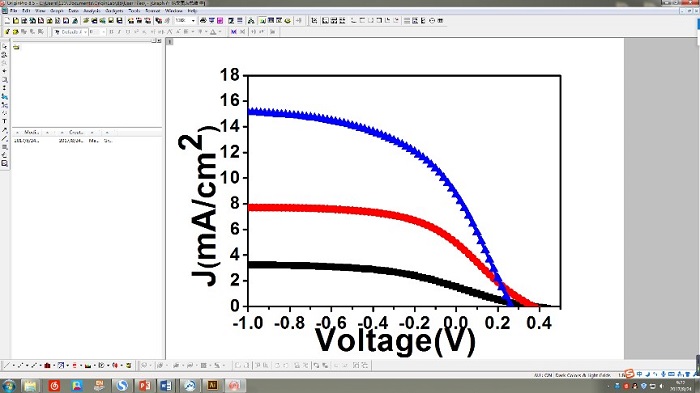Select the Zoom In tool
Viewport: 700px width, 393px height.
click(x=4, y=54)
